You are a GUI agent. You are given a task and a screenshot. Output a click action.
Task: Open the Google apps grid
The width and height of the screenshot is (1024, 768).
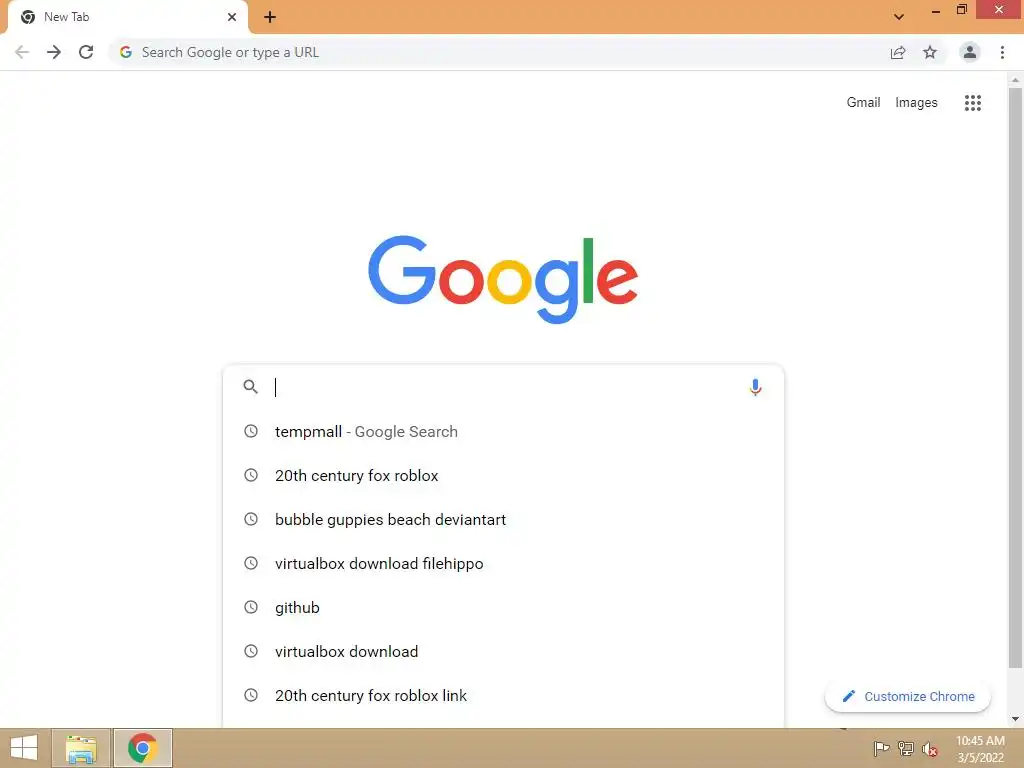pos(972,103)
